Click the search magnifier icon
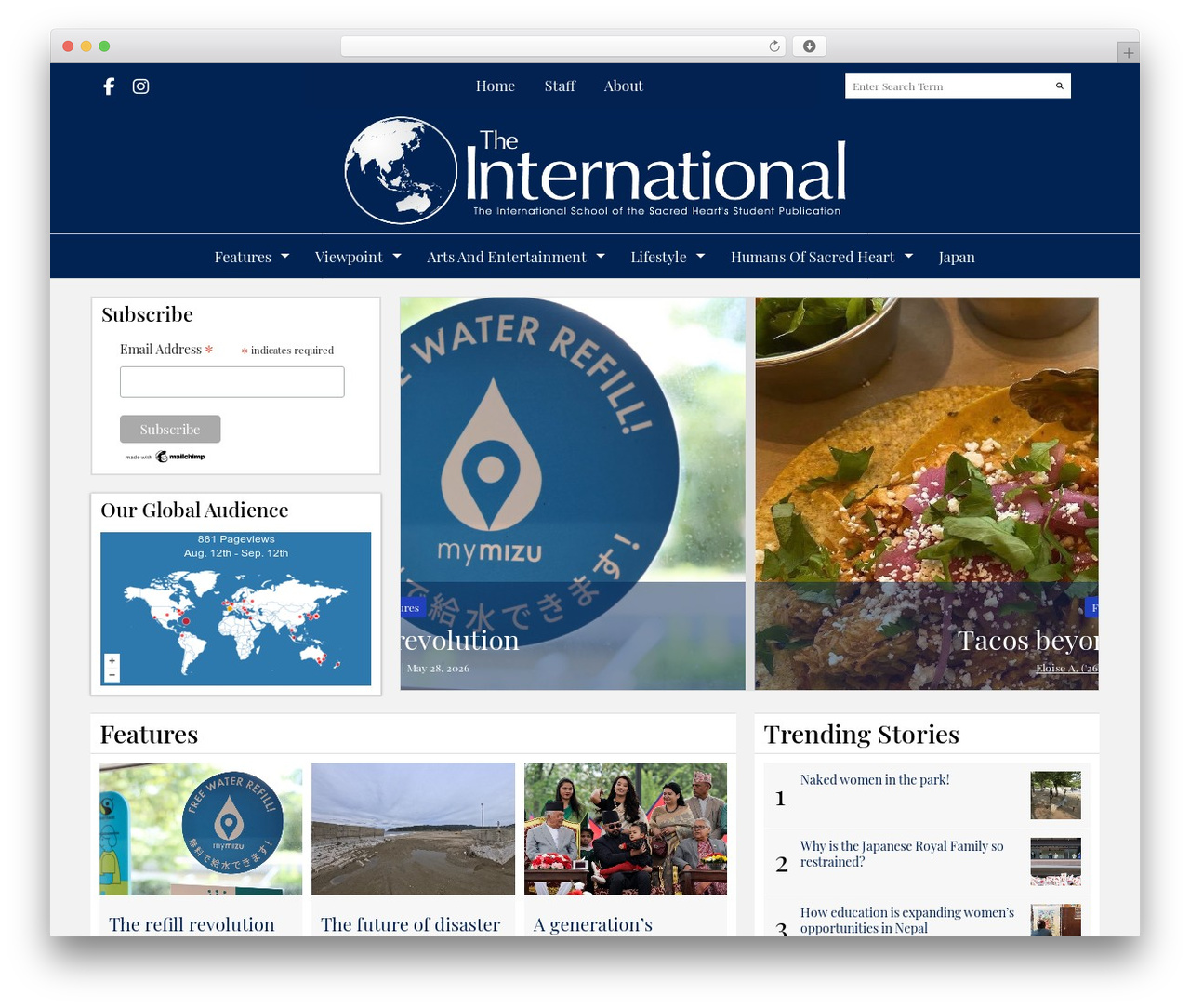 pos(1059,86)
